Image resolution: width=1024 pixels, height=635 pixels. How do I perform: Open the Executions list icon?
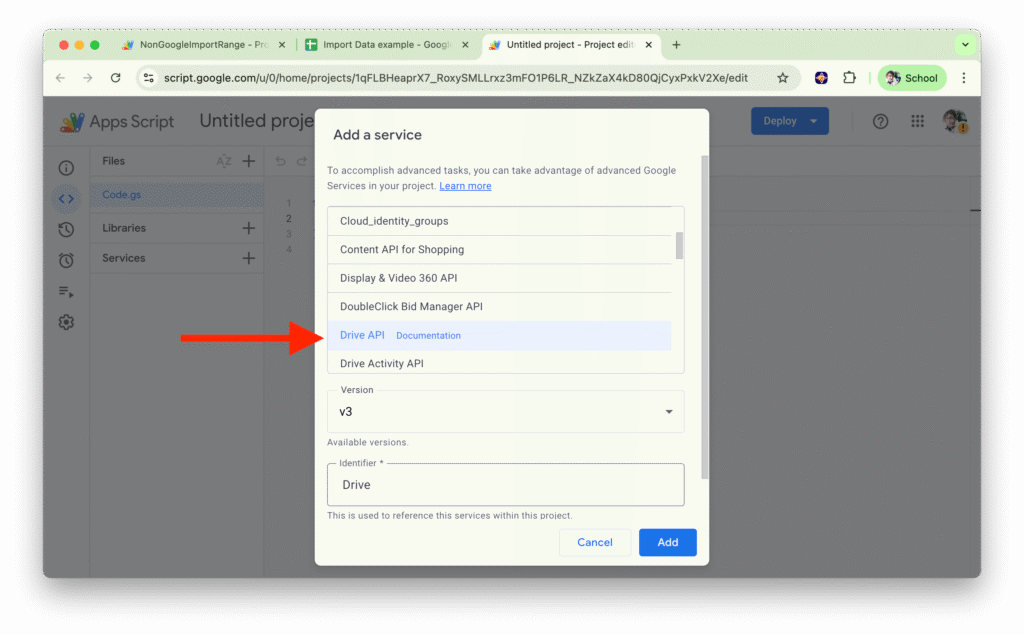[x=66, y=292]
